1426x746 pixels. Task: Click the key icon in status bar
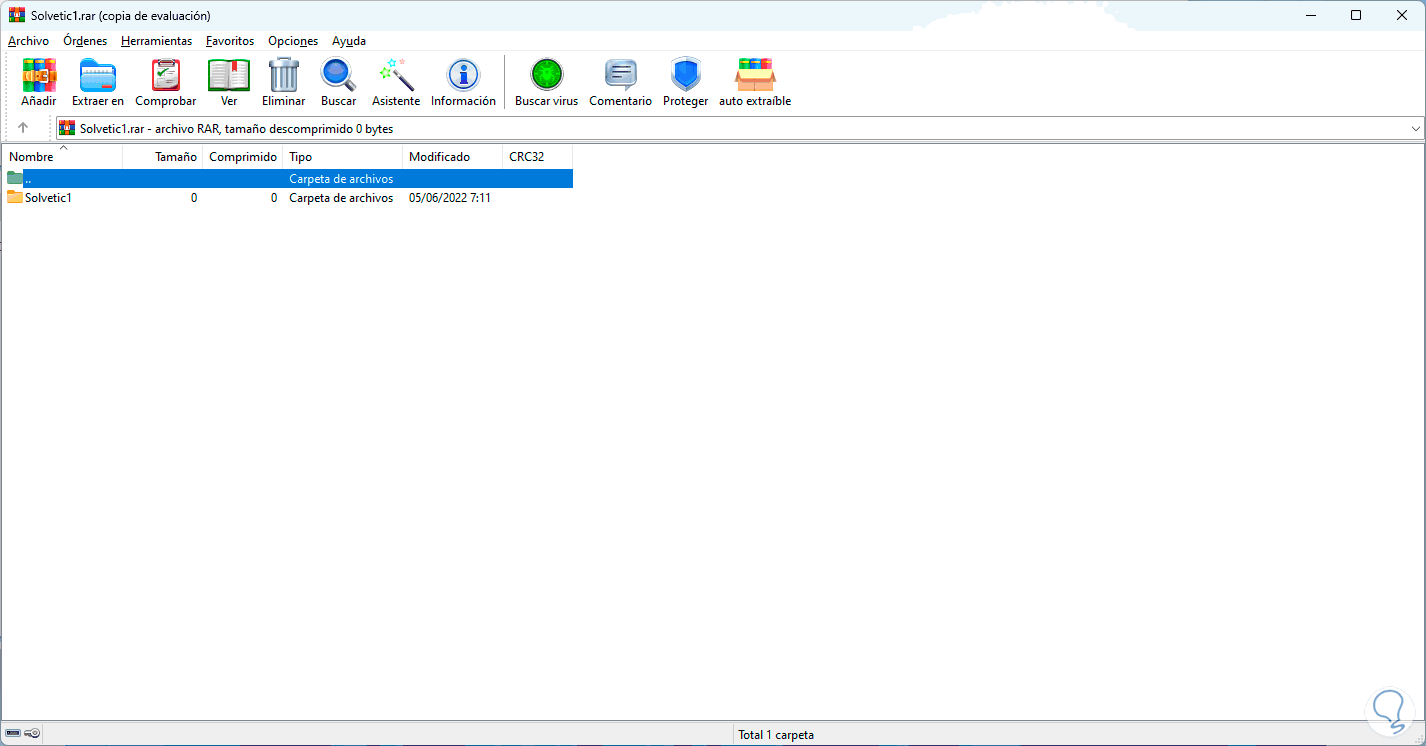pyautogui.click(x=32, y=734)
